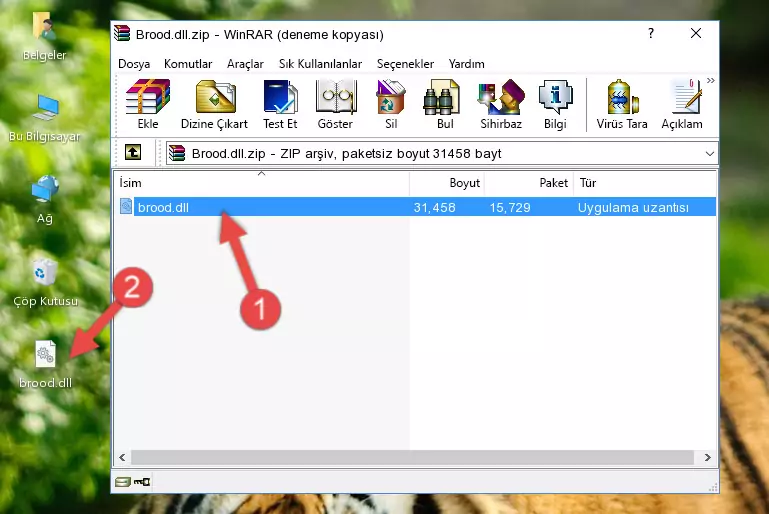Click the horizontal scrollbar left arrow
This screenshot has width=769, height=514.
(x=122, y=457)
